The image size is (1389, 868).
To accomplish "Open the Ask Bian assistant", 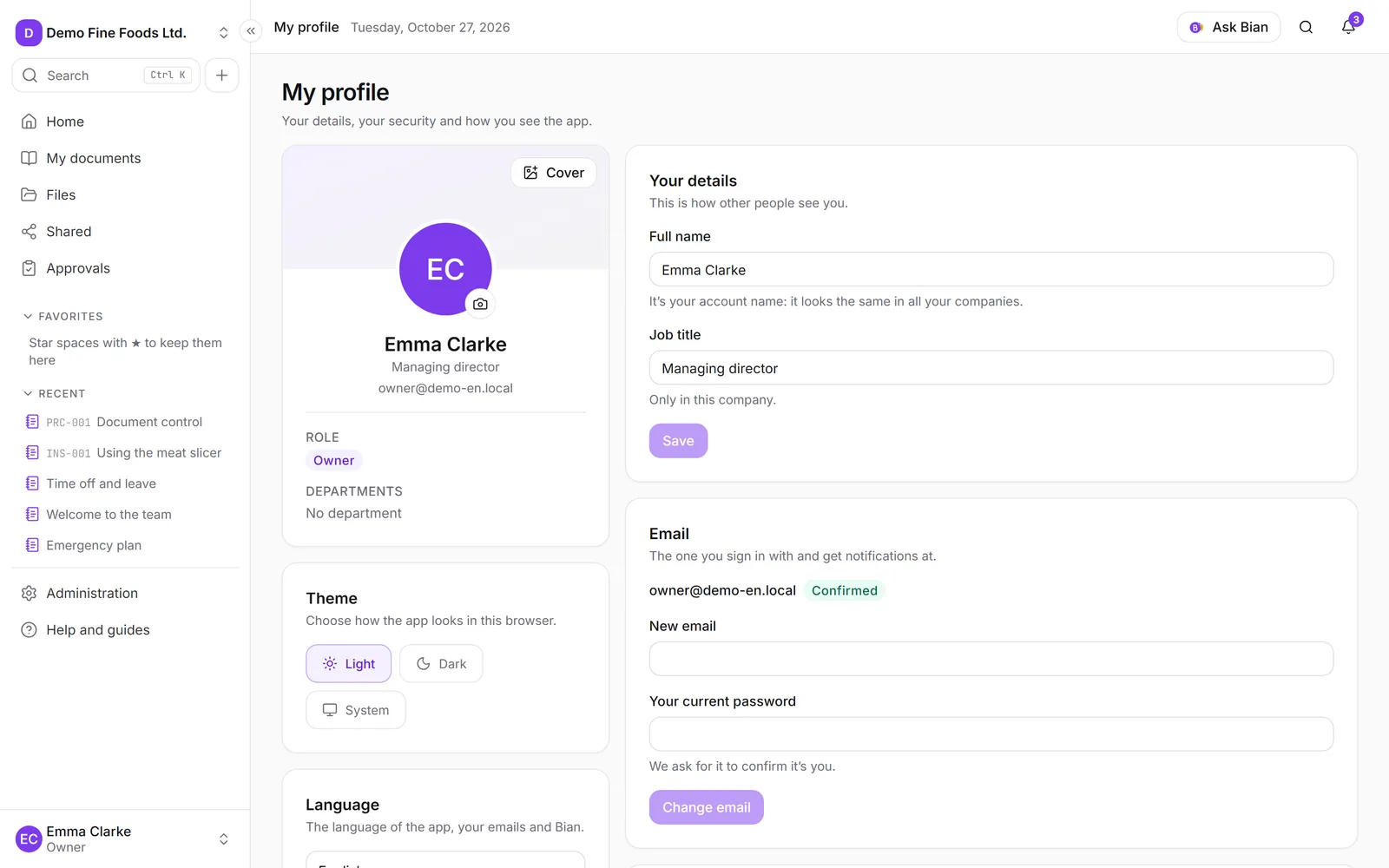I will tap(1228, 27).
